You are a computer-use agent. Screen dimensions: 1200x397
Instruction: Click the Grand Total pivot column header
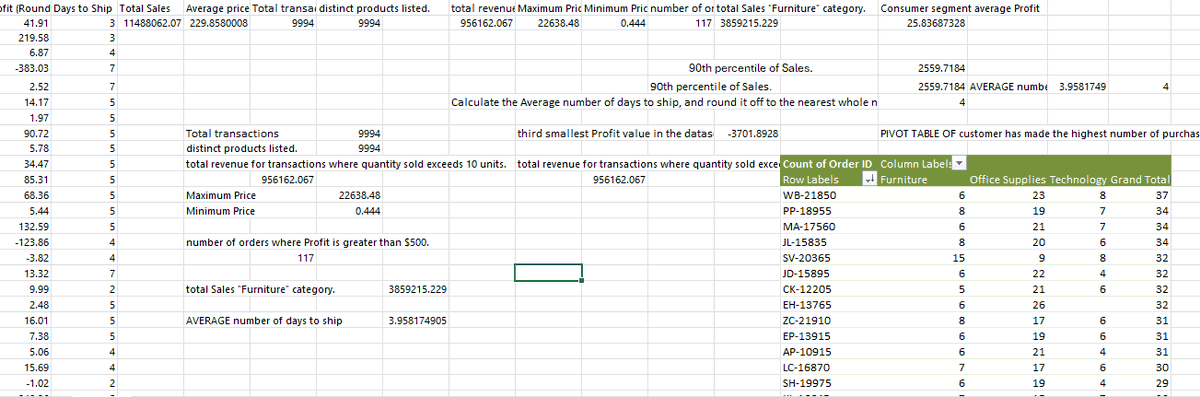(x=1139, y=180)
